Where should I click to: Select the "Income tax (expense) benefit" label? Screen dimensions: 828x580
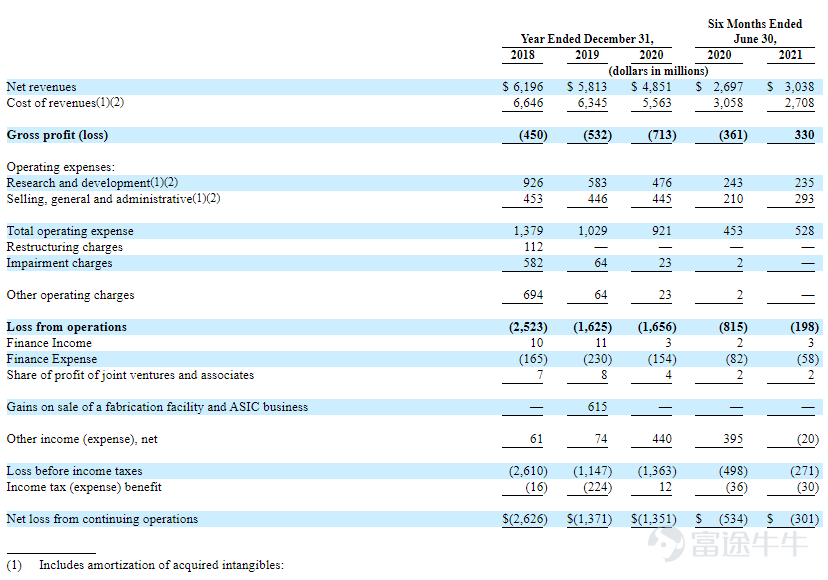tap(84, 487)
